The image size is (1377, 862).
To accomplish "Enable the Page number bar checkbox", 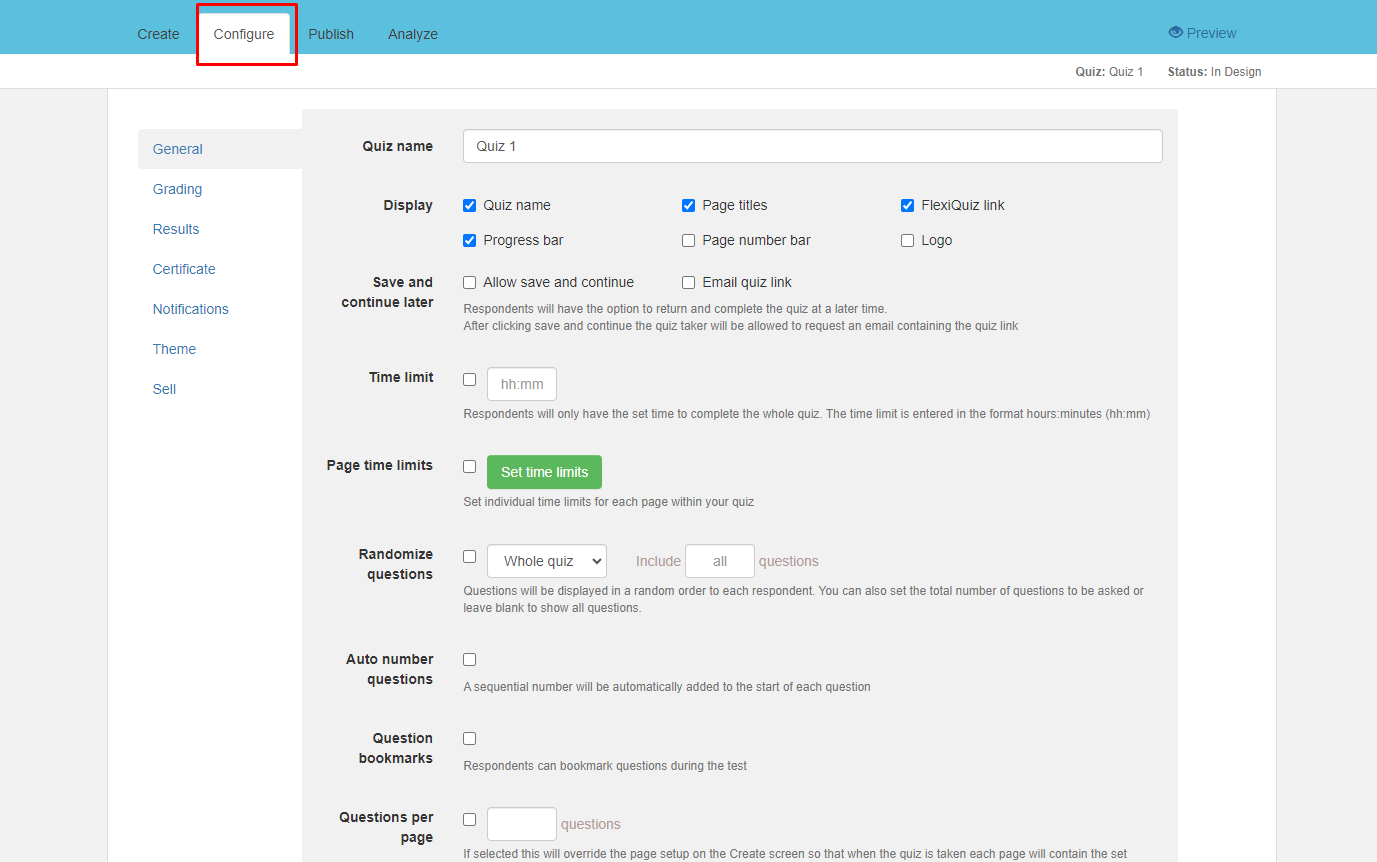I will click(x=688, y=240).
